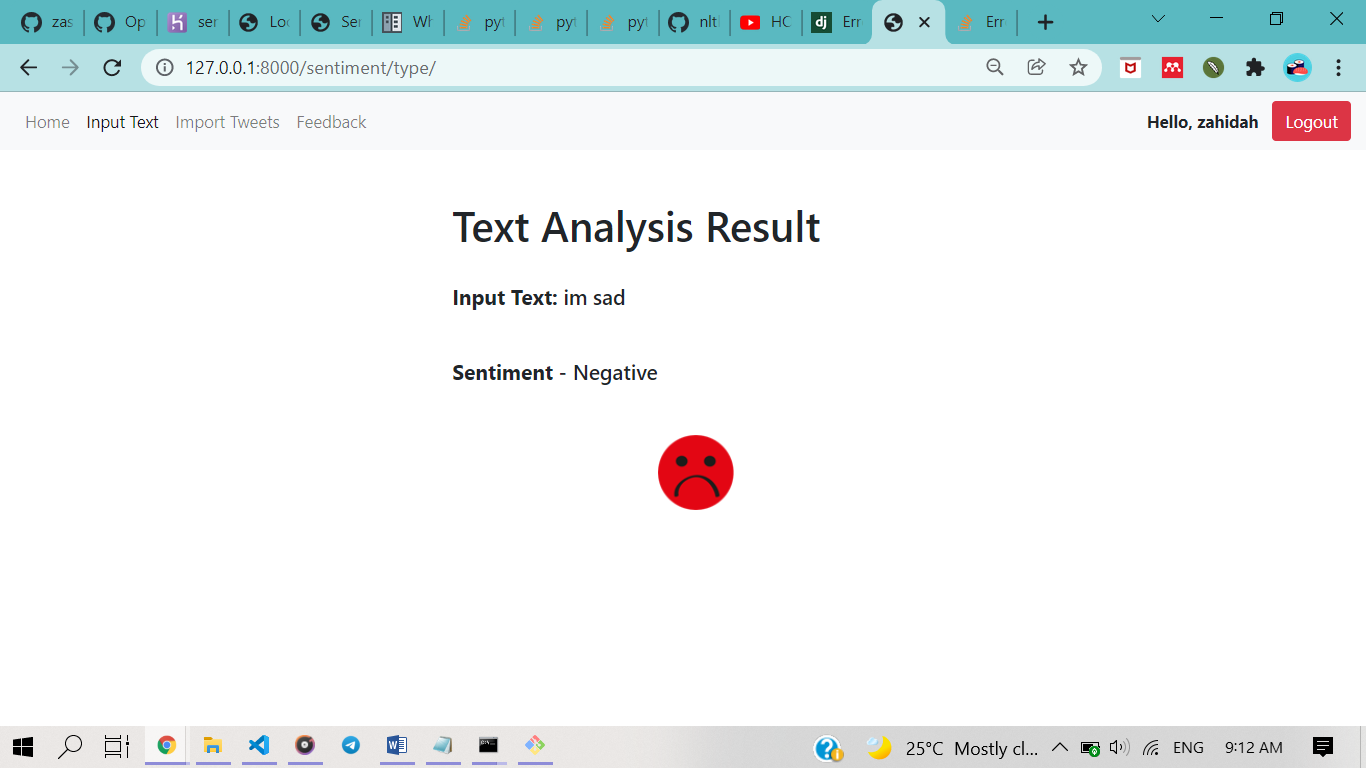The width and height of the screenshot is (1366, 768).
Task: Open the Wi-Fi network tray icon
Action: point(1151,748)
